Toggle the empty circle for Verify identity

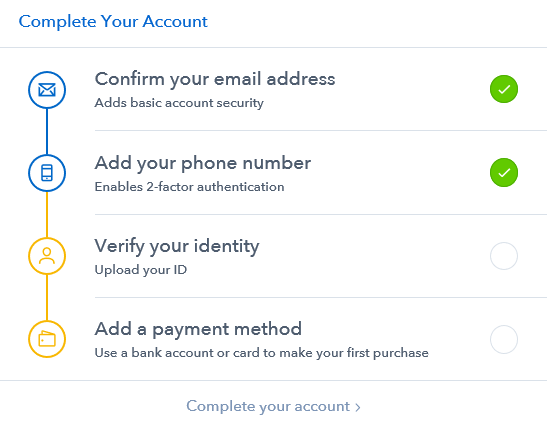pos(504,256)
